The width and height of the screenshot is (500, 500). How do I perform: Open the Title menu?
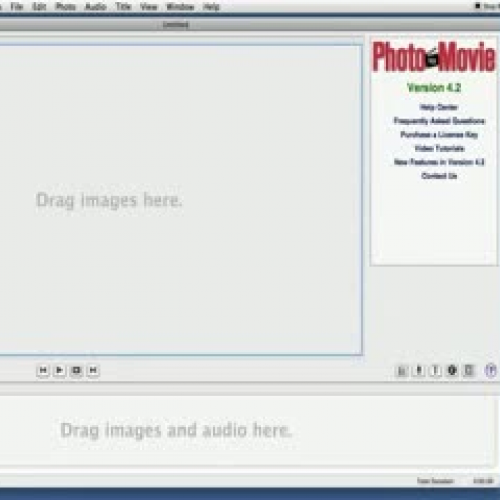point(123,7)
